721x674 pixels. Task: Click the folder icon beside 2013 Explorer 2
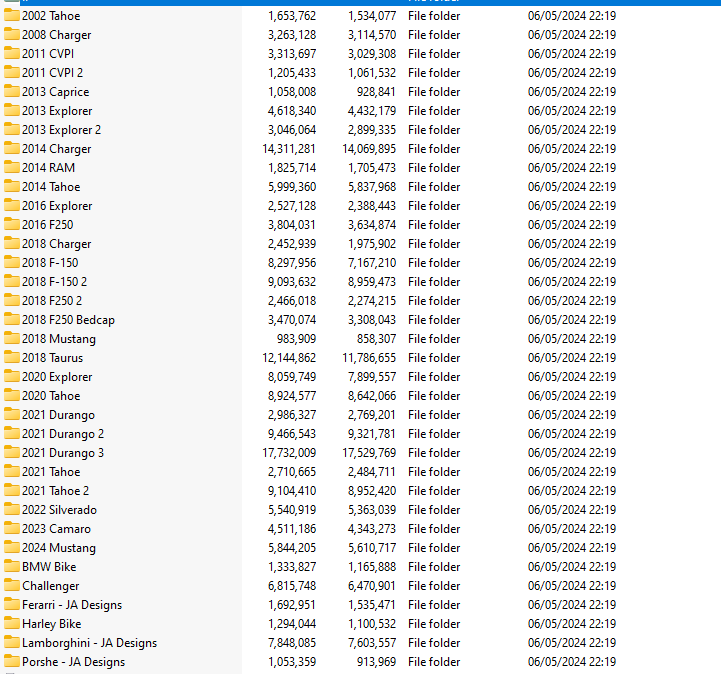11,130
